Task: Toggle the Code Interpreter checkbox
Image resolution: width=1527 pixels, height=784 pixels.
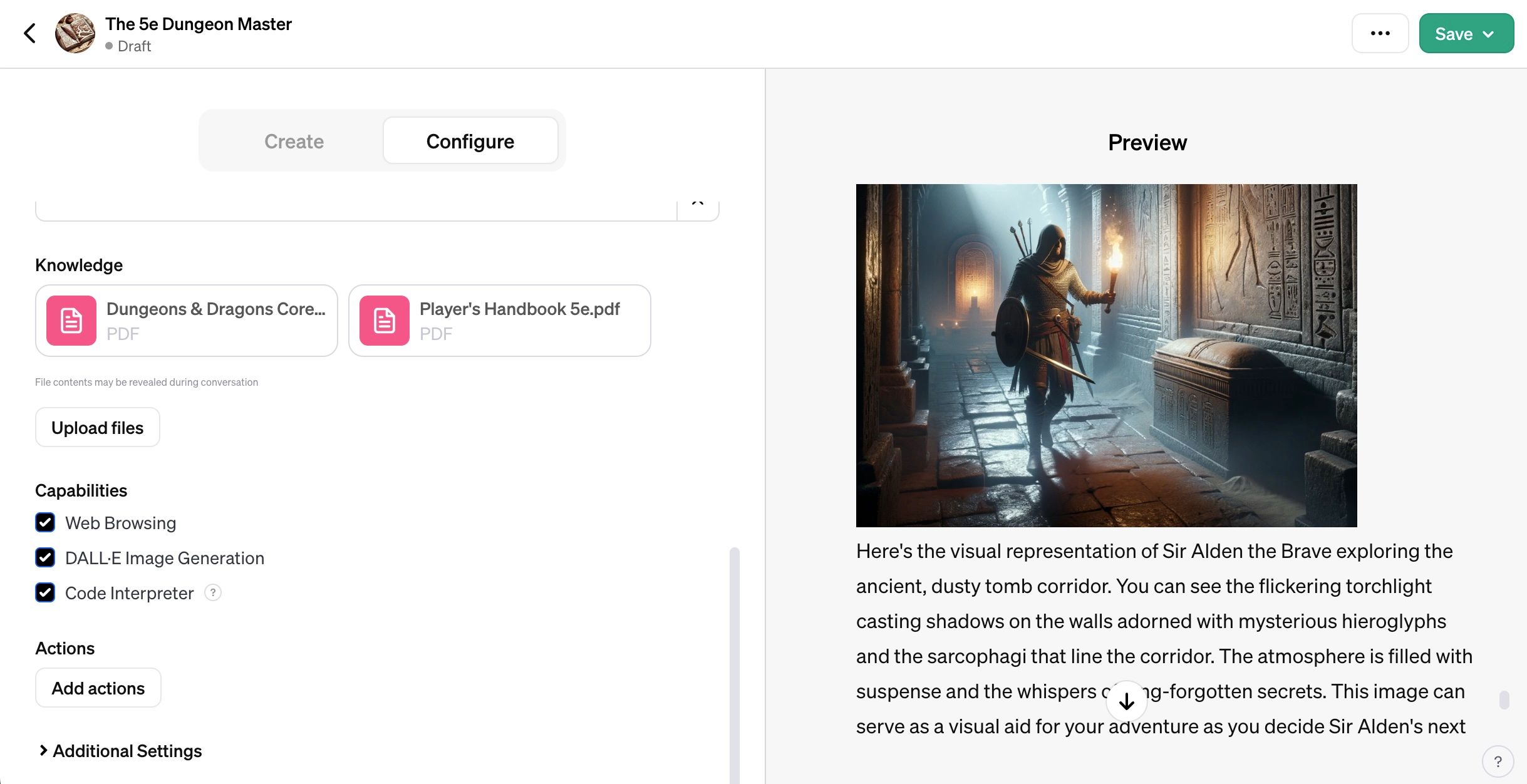Action: [45, 592]
